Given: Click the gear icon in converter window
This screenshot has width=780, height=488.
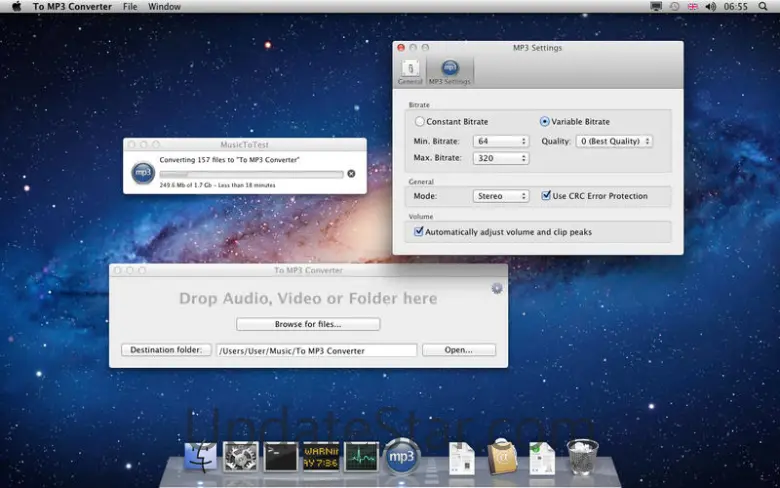Looking at the screenshot, I should pyautogui.click(x=497, y=288).
